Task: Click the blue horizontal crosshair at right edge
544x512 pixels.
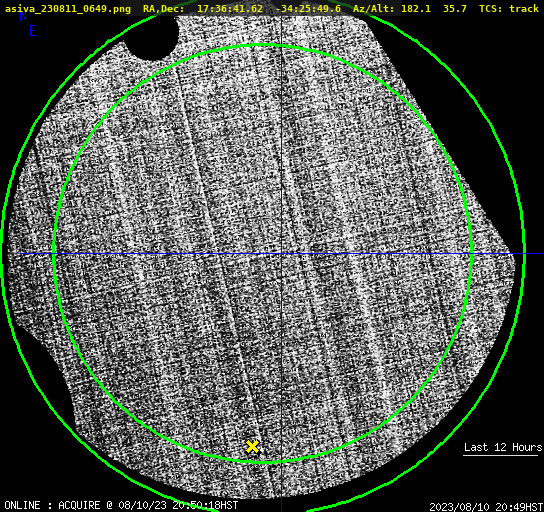Action: pyautogui.click(x=534, y=254)
